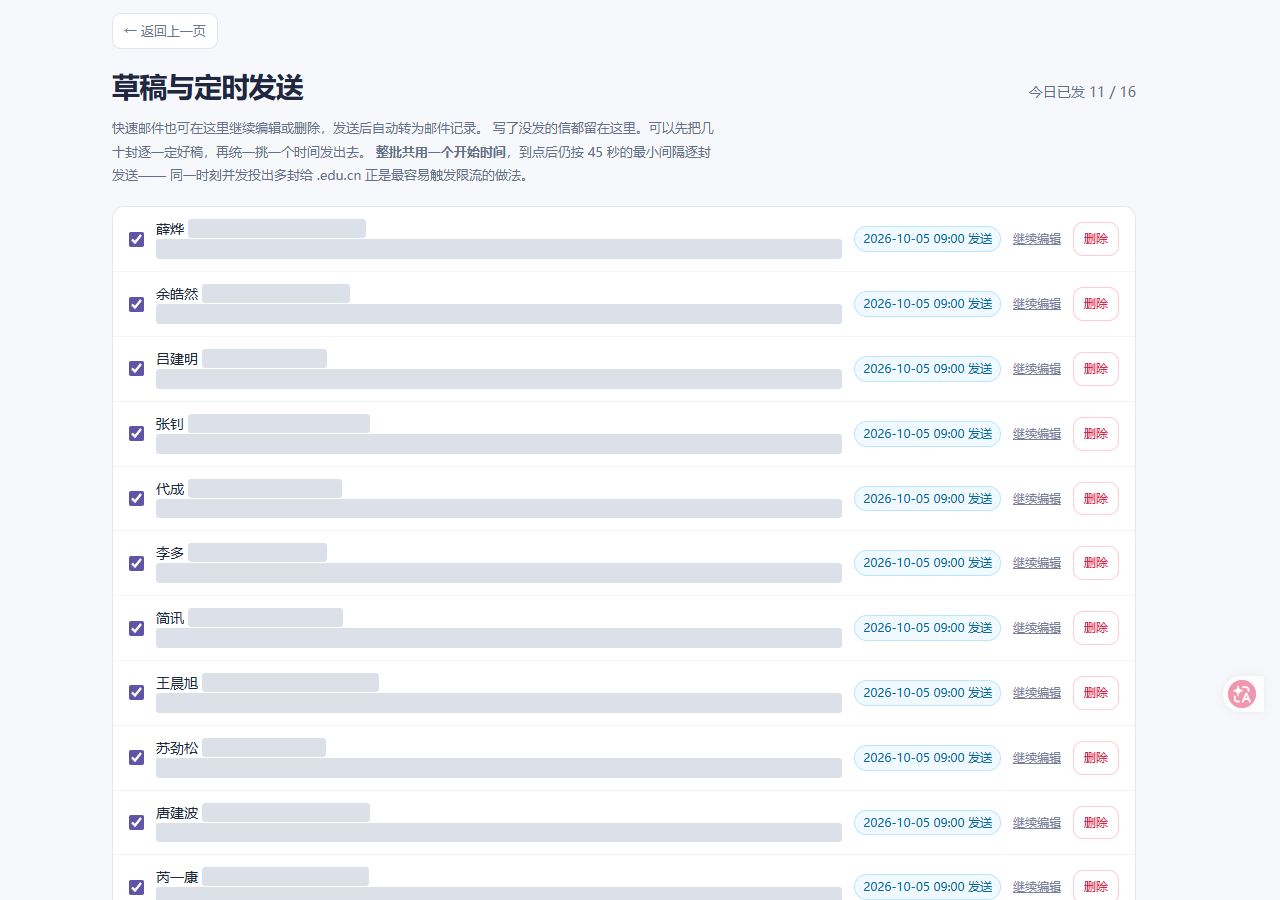Remove the 简讯 draft via 删除

click(1096, 628)
